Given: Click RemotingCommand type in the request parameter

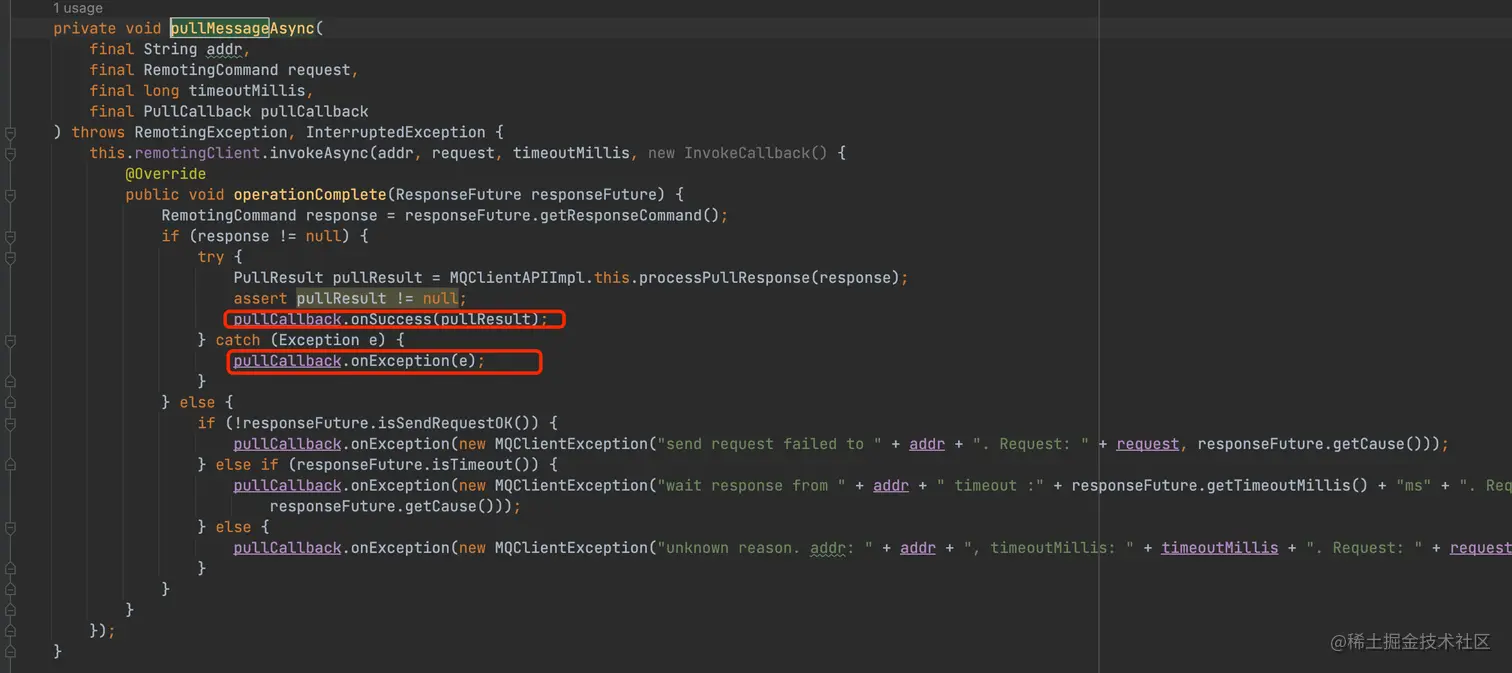Looking at the screenshot, I should click(211, 70).
